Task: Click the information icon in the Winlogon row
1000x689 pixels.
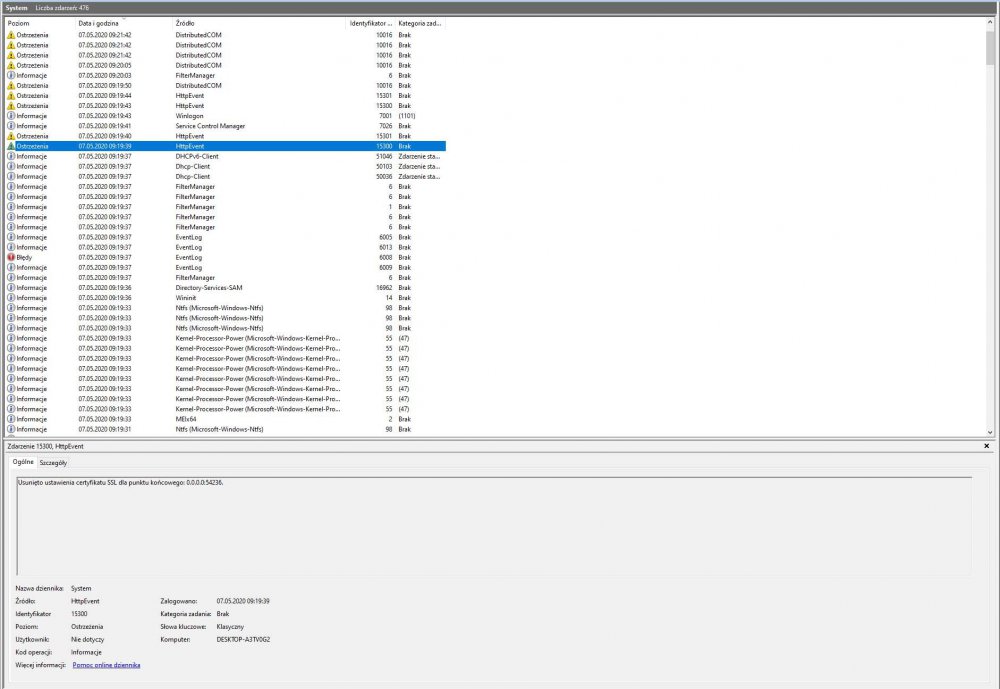Action: click(11, 116)
